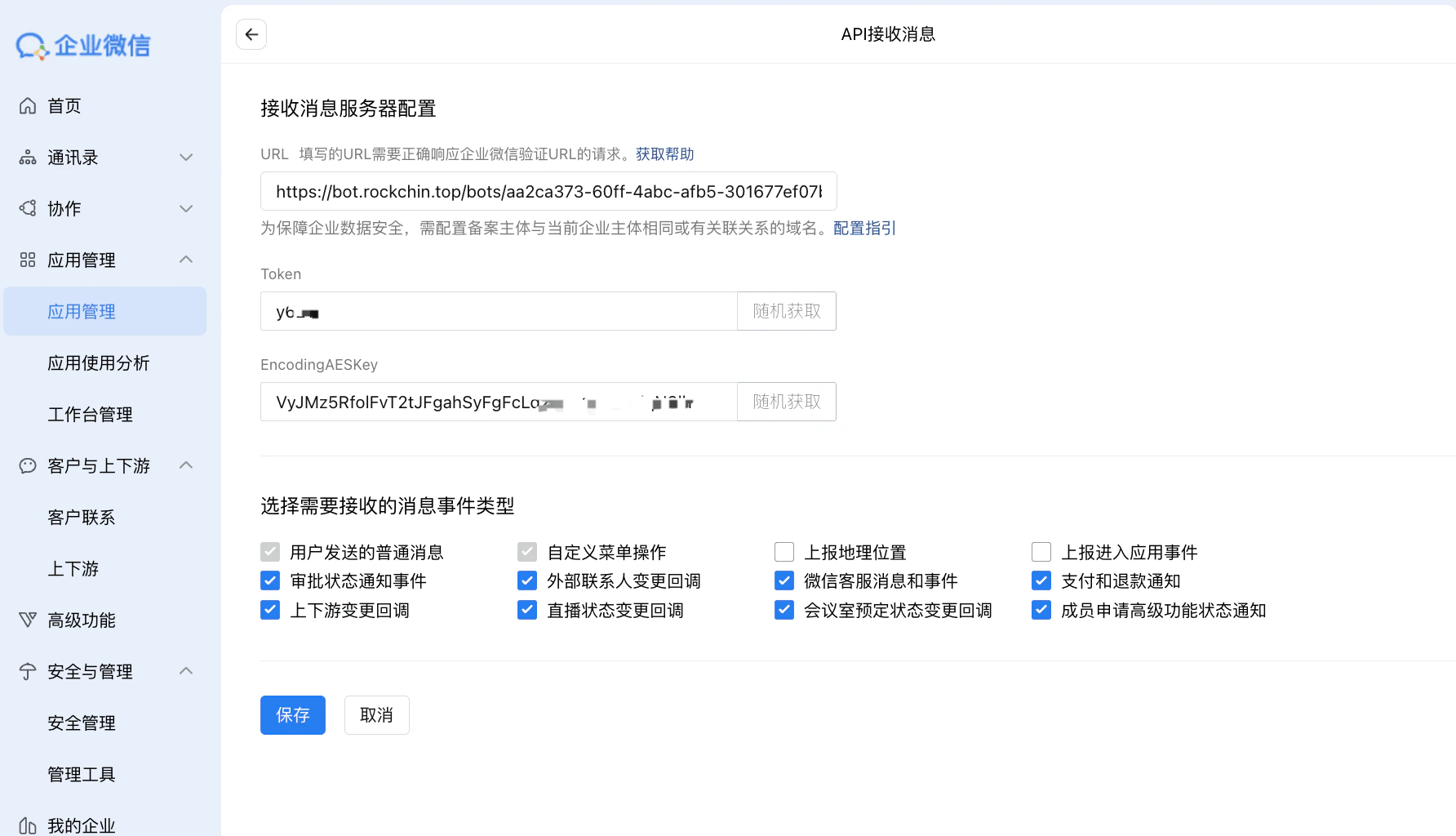Disable the 审批状态通知事件 checkbox

[x=269, y=580]
